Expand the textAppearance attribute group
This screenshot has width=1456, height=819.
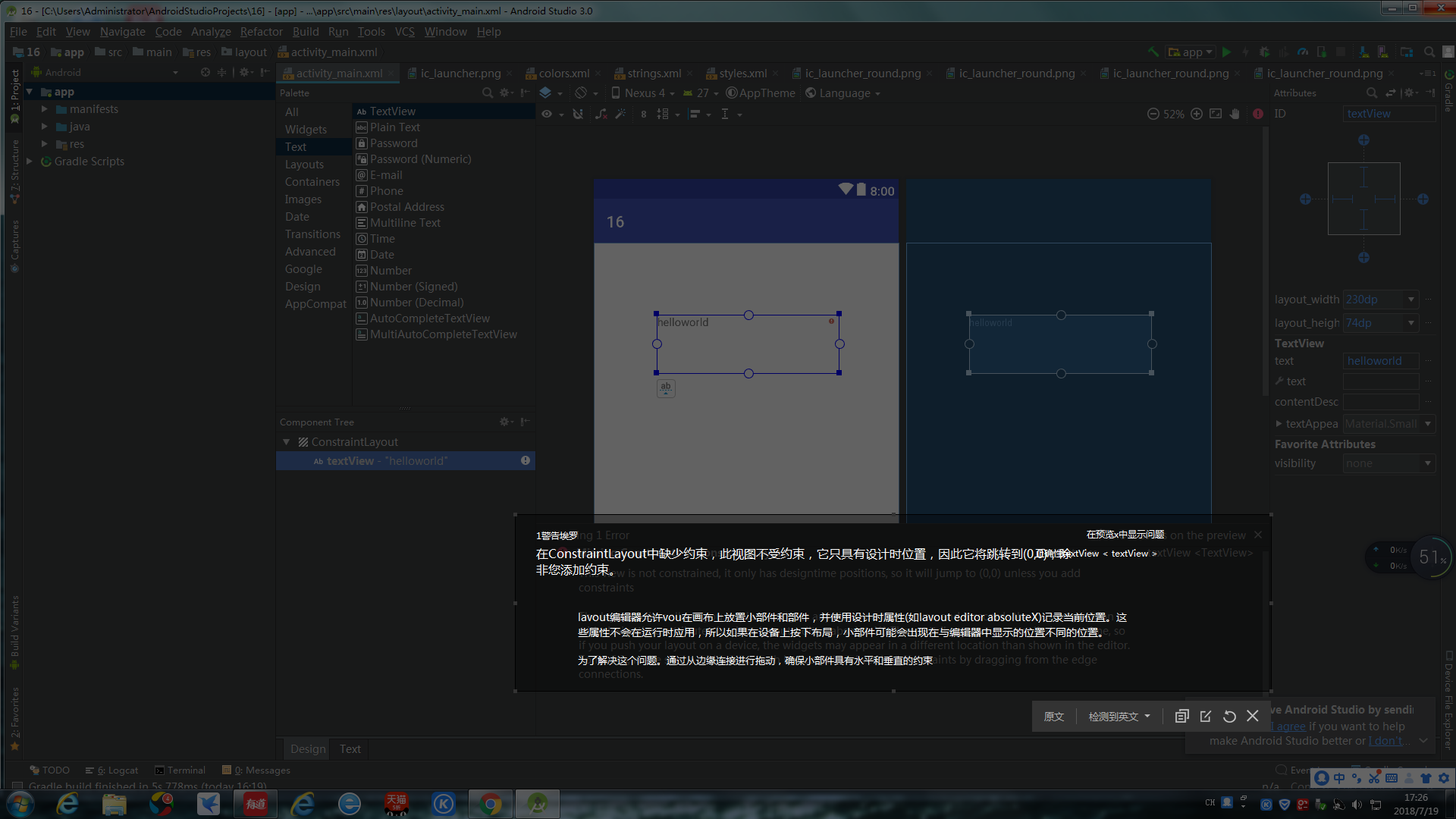1279,424
